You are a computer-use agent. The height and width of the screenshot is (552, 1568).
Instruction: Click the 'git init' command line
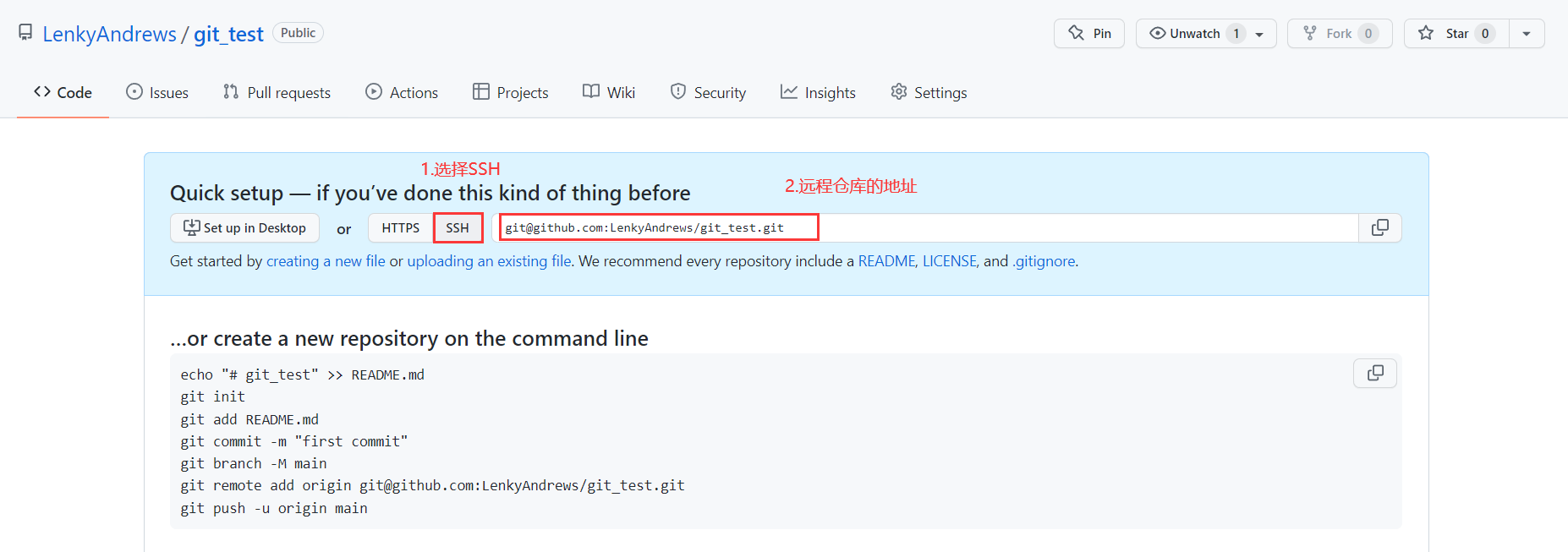[212, 396]
